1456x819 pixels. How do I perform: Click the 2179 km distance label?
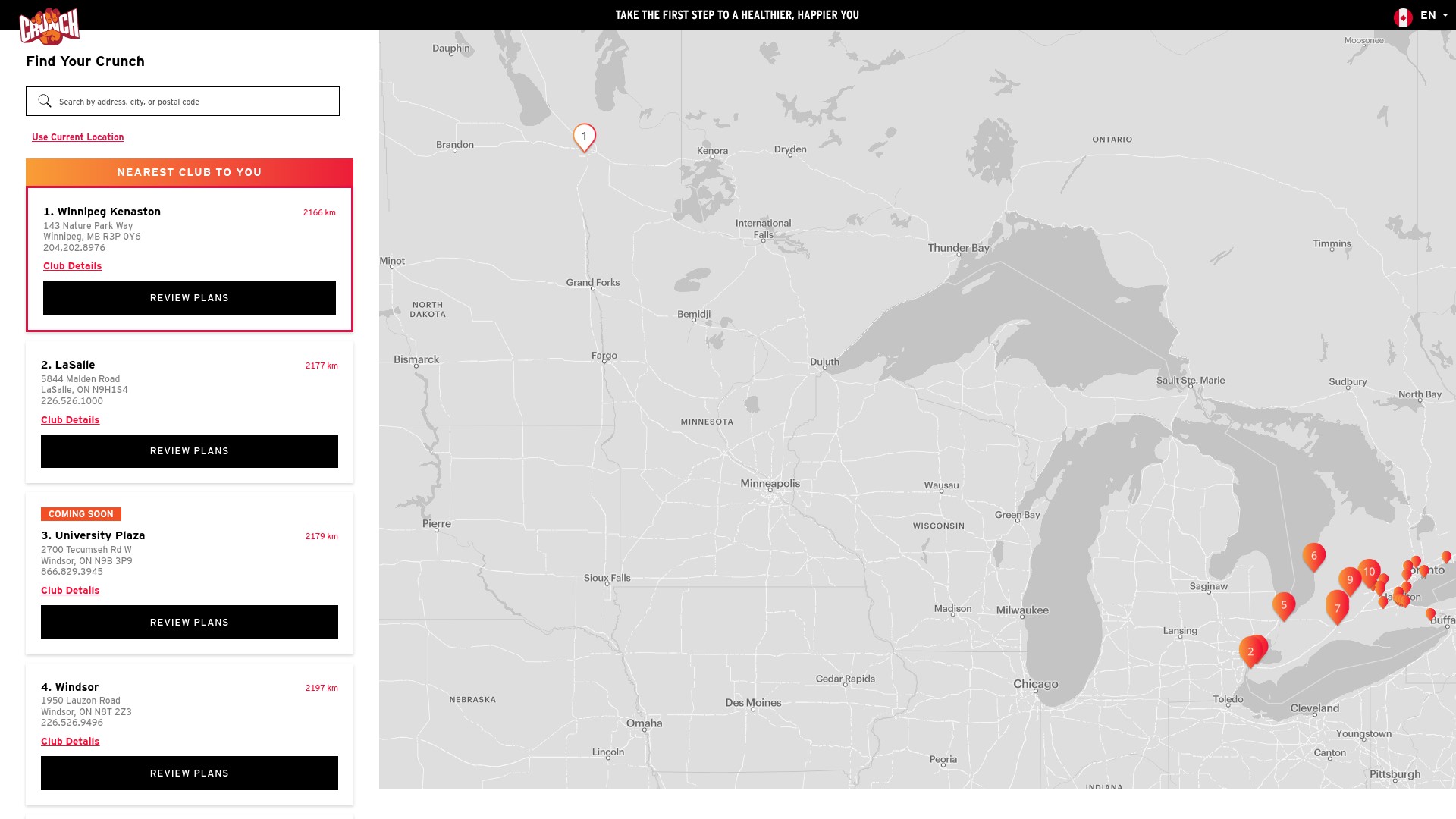[322, 537]
